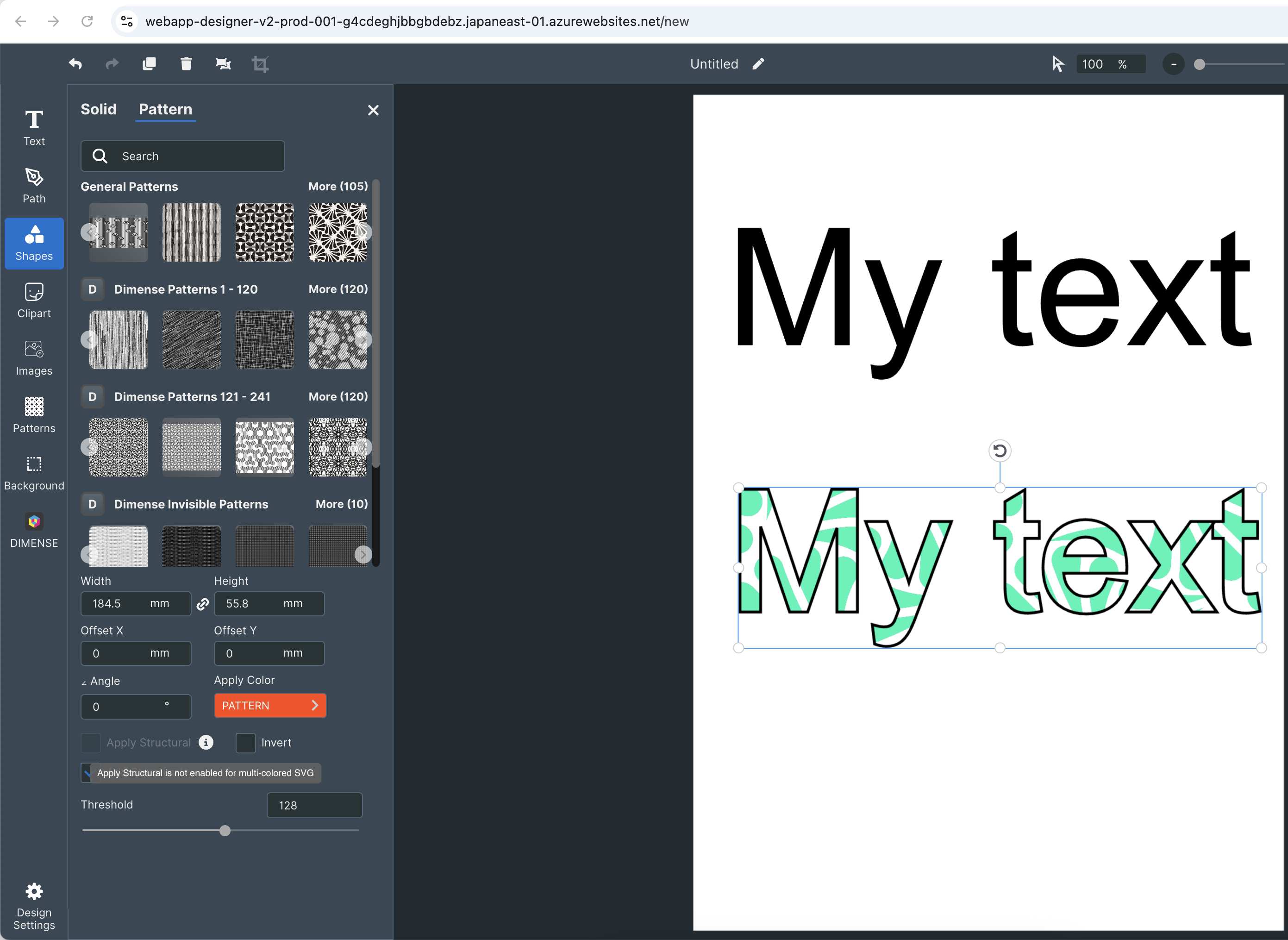Open the Text tool
Viewport: 1288px width, 940px height.
(34, 128)
